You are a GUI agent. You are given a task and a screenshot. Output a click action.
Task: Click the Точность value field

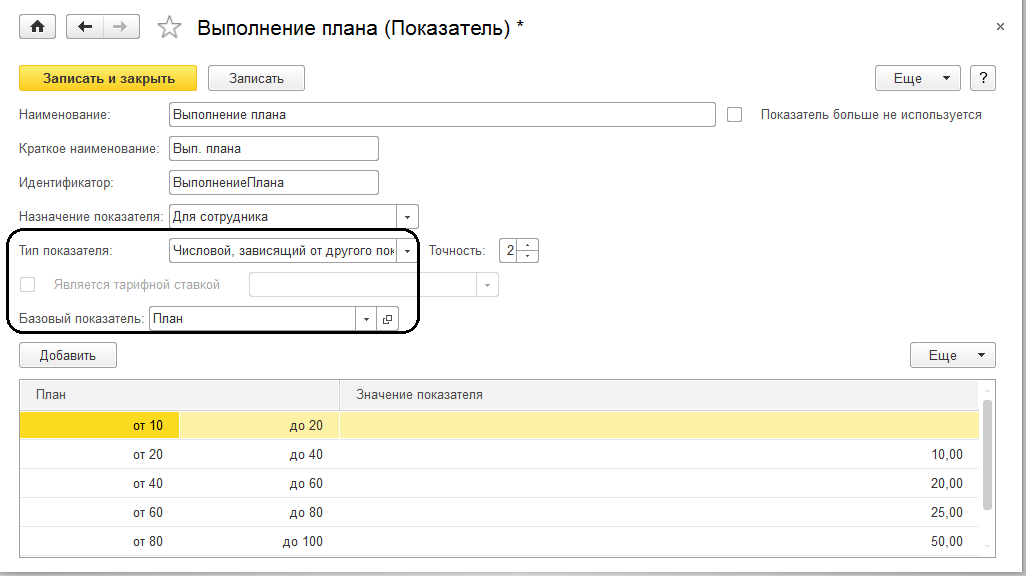(x=508, y=251)
